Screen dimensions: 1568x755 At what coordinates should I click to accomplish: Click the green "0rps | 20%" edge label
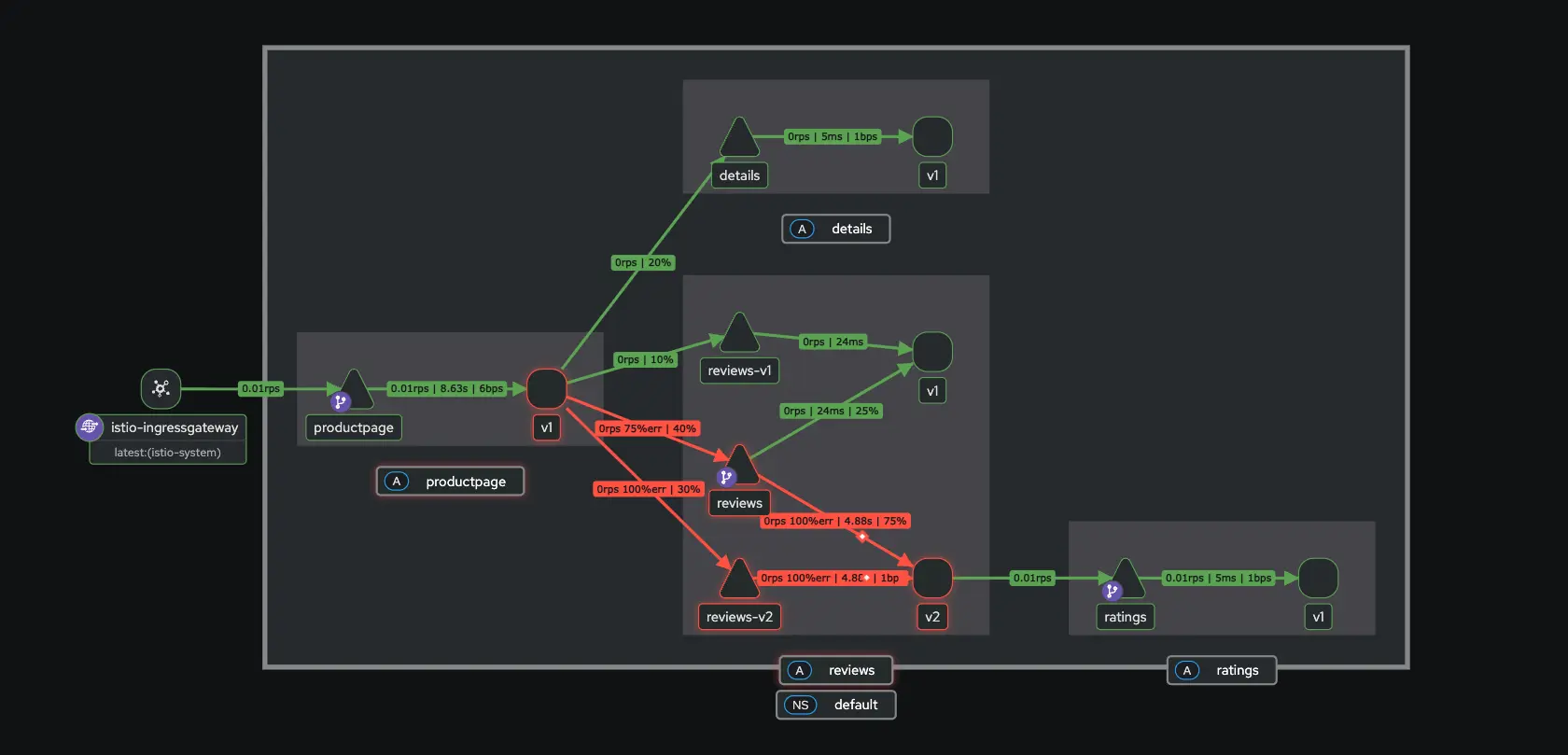(x=642, y=262)
